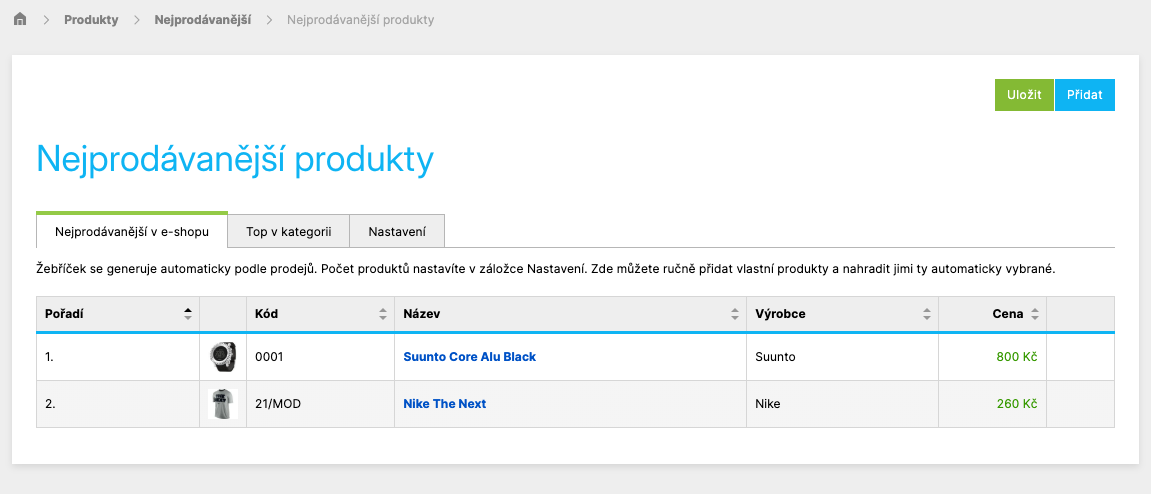1151x494 pixels.
Task: Sort table by Výrobce column arrows
Action: click(926, 314)
